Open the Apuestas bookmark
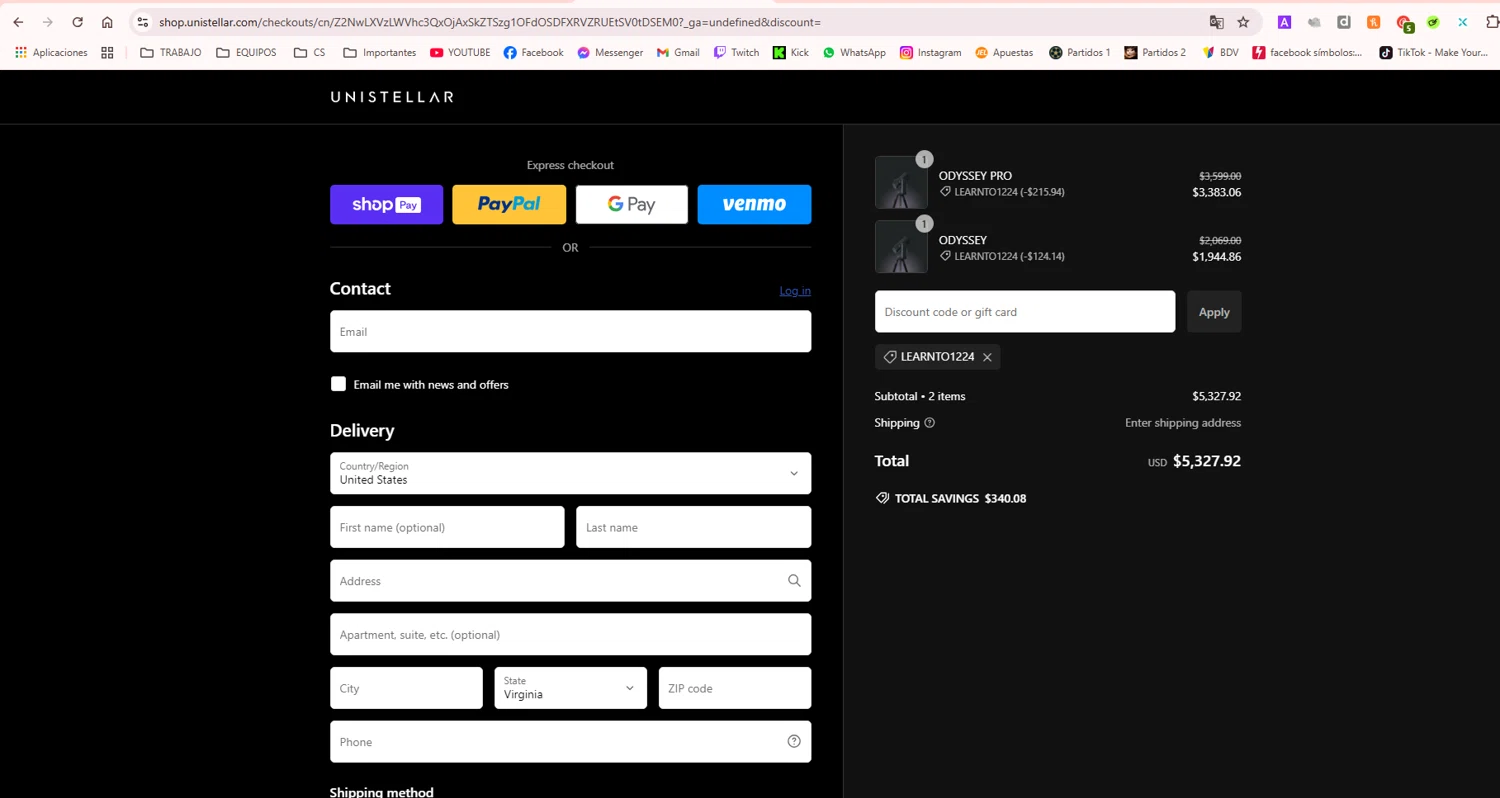1500x798 pixels. [1004, 52]
